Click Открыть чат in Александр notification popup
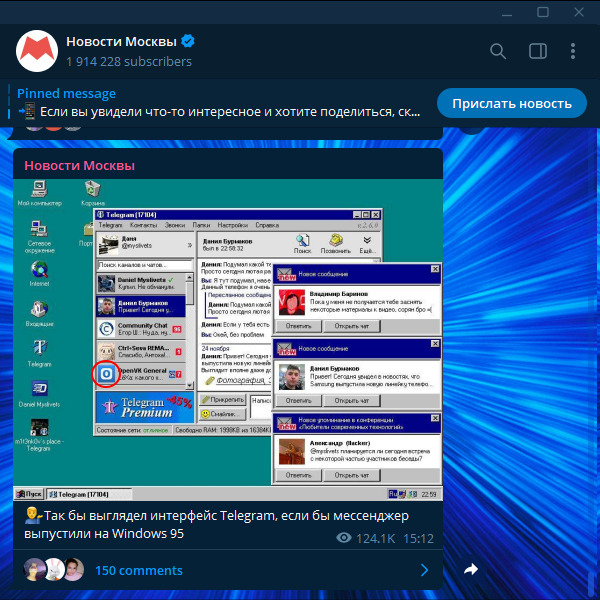Image resolution: width=600 pixels, height=600 pixels. point(352,475)
